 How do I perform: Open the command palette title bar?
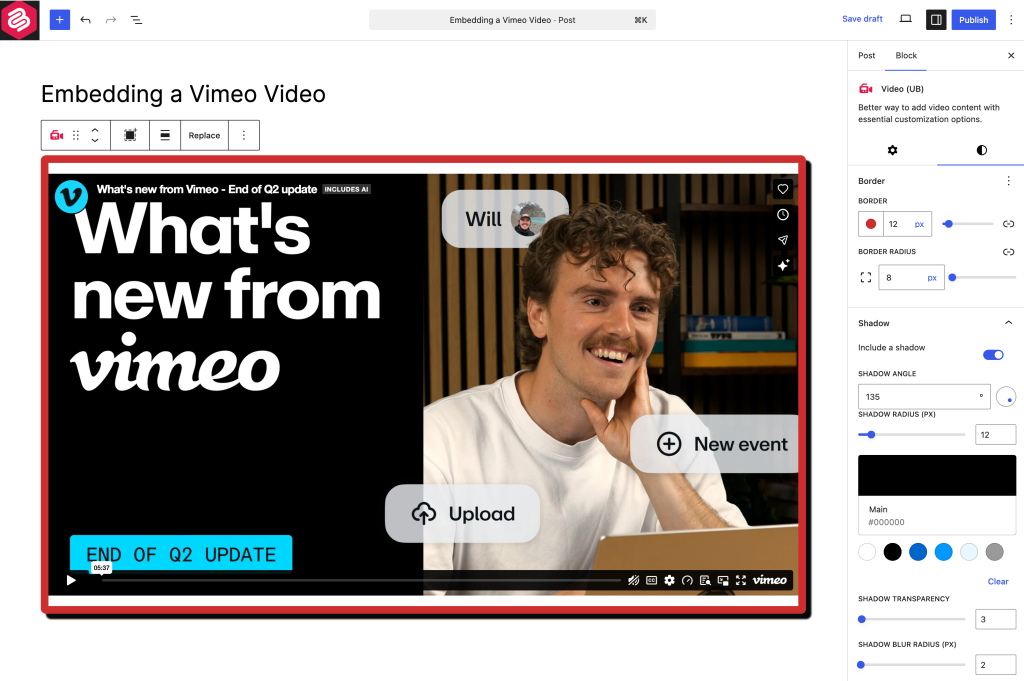[x=512, y=20]
